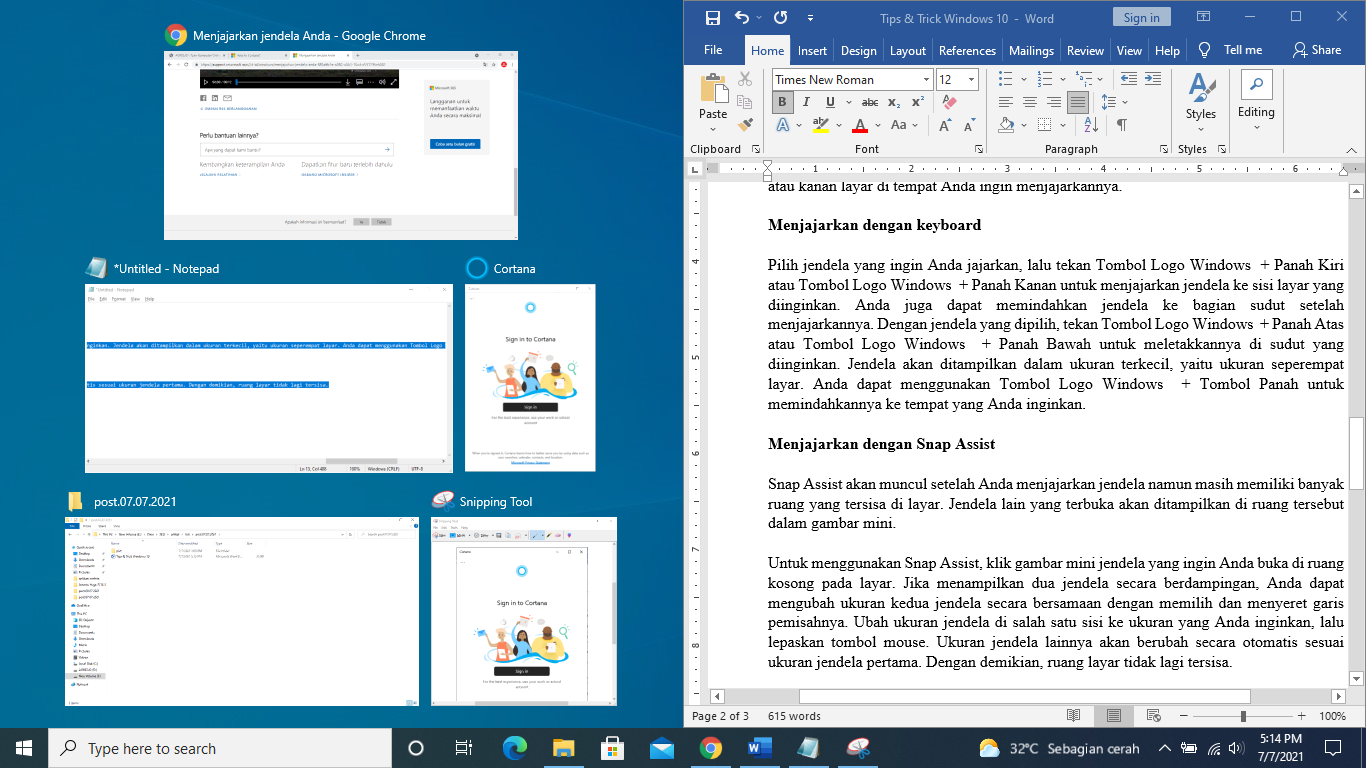Save the document from quick access toolbar
1366x768 pixels.
pos(712,18)
